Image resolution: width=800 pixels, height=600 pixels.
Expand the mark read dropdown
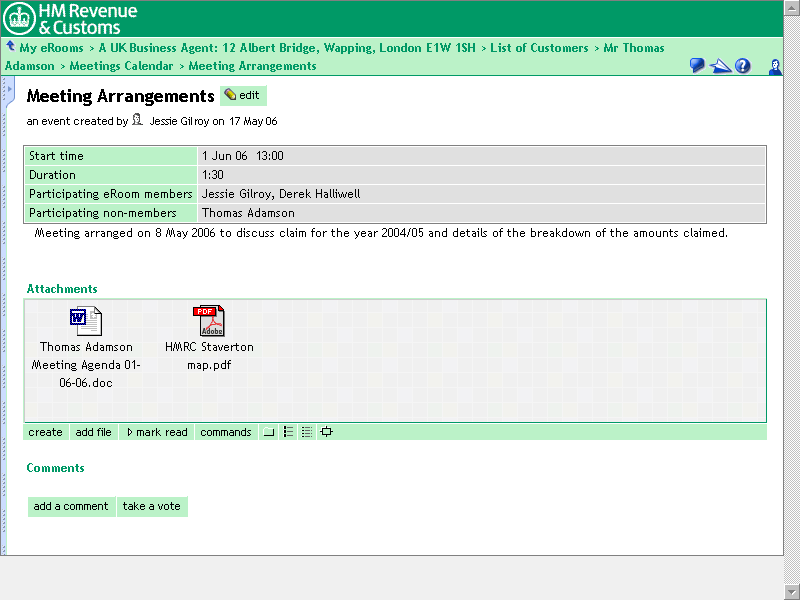pos(157,432)
